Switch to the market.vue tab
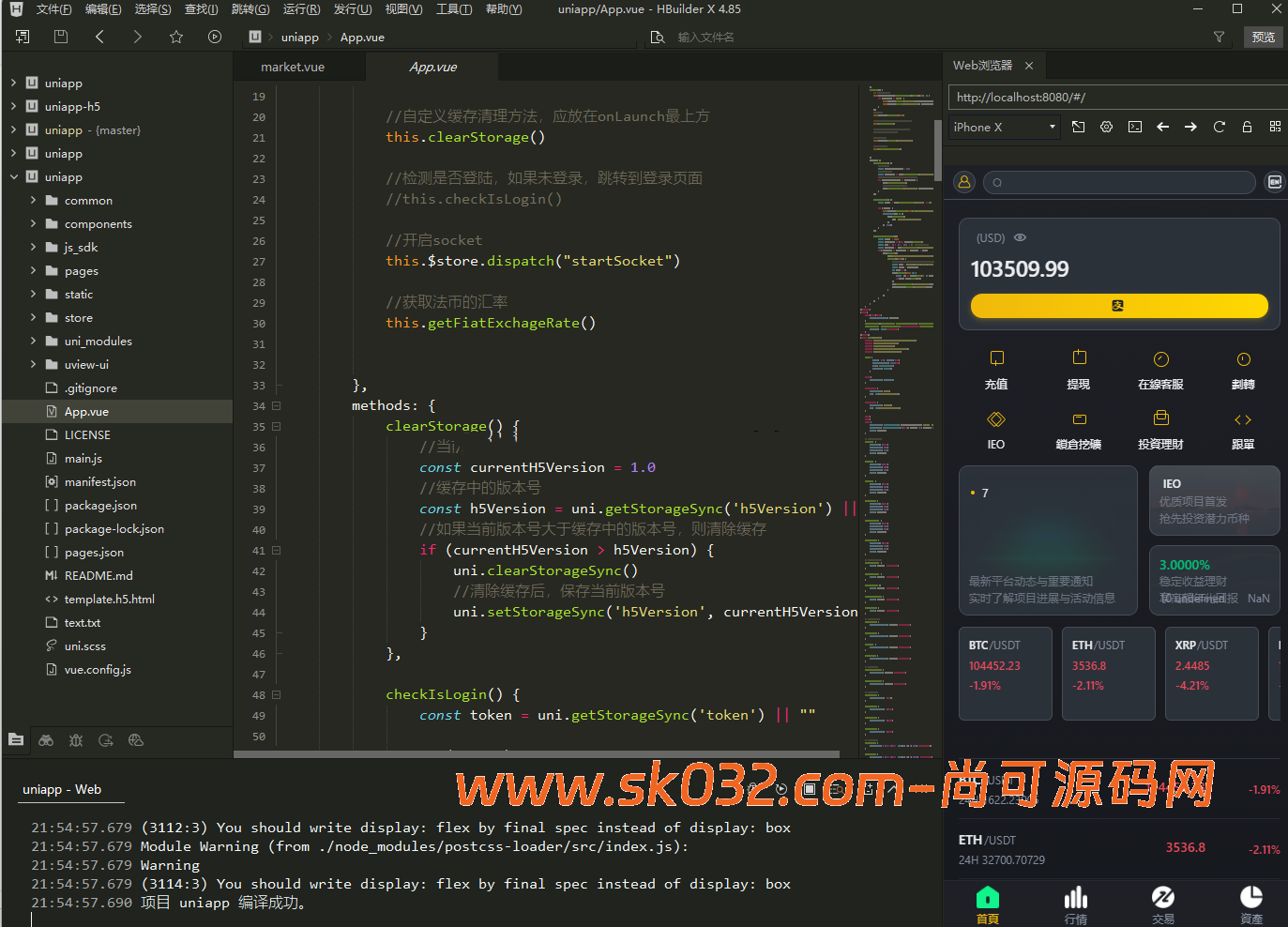Screen dimensions: 1288x927 pos(293,68)
